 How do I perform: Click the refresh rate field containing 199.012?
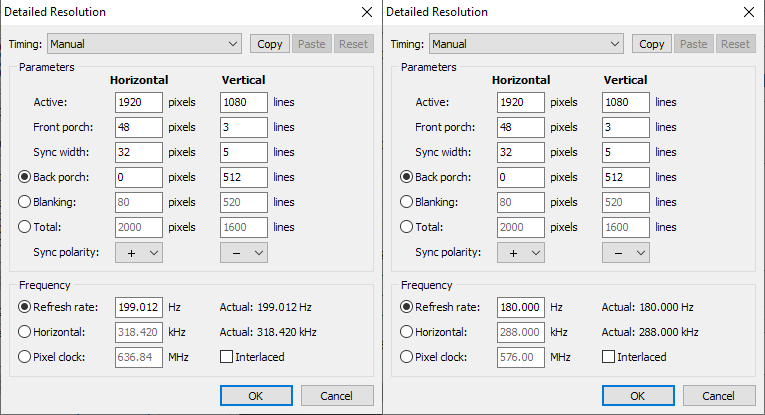tap(138, 307)
